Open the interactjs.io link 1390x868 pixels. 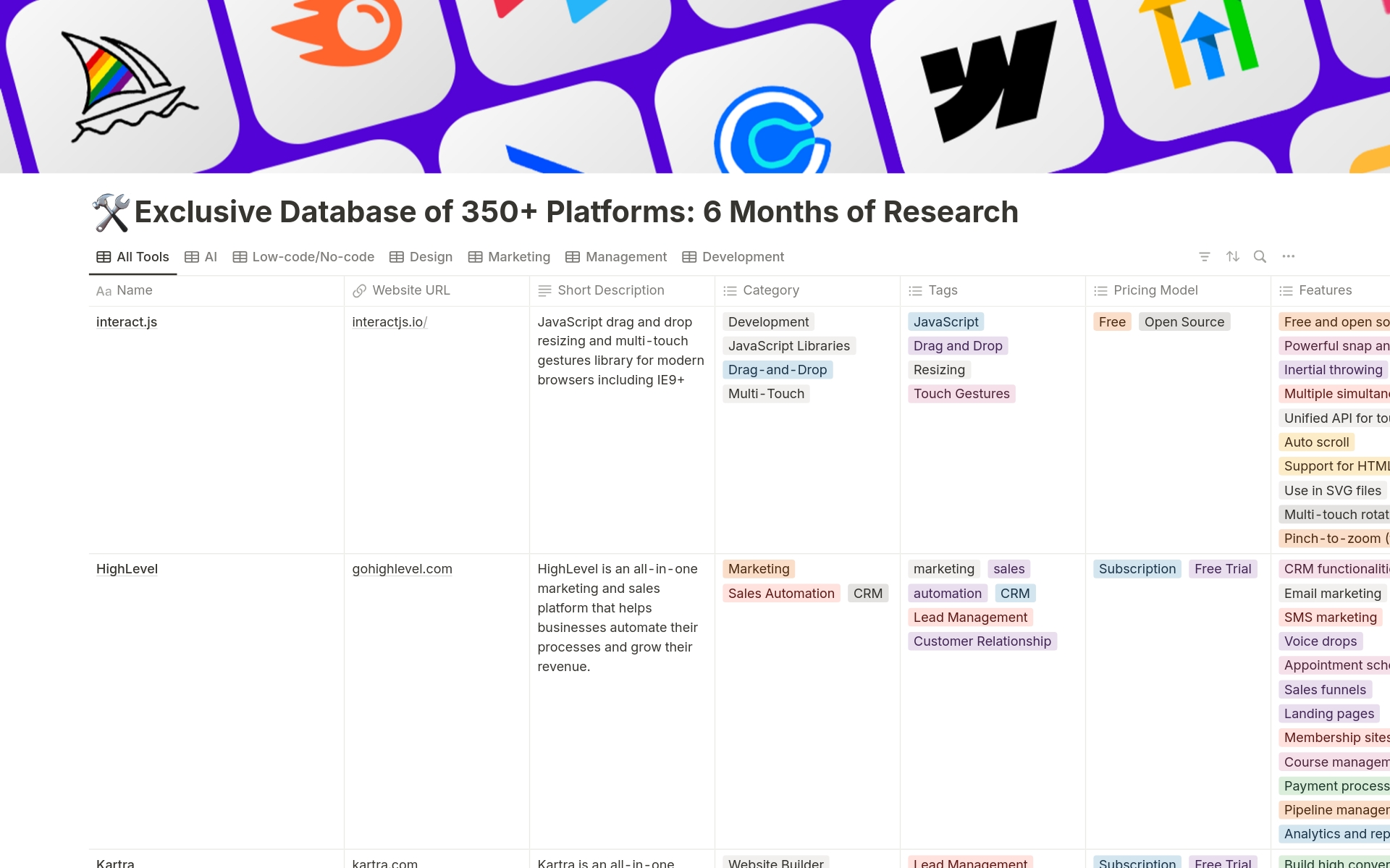(x=389, y=322)
